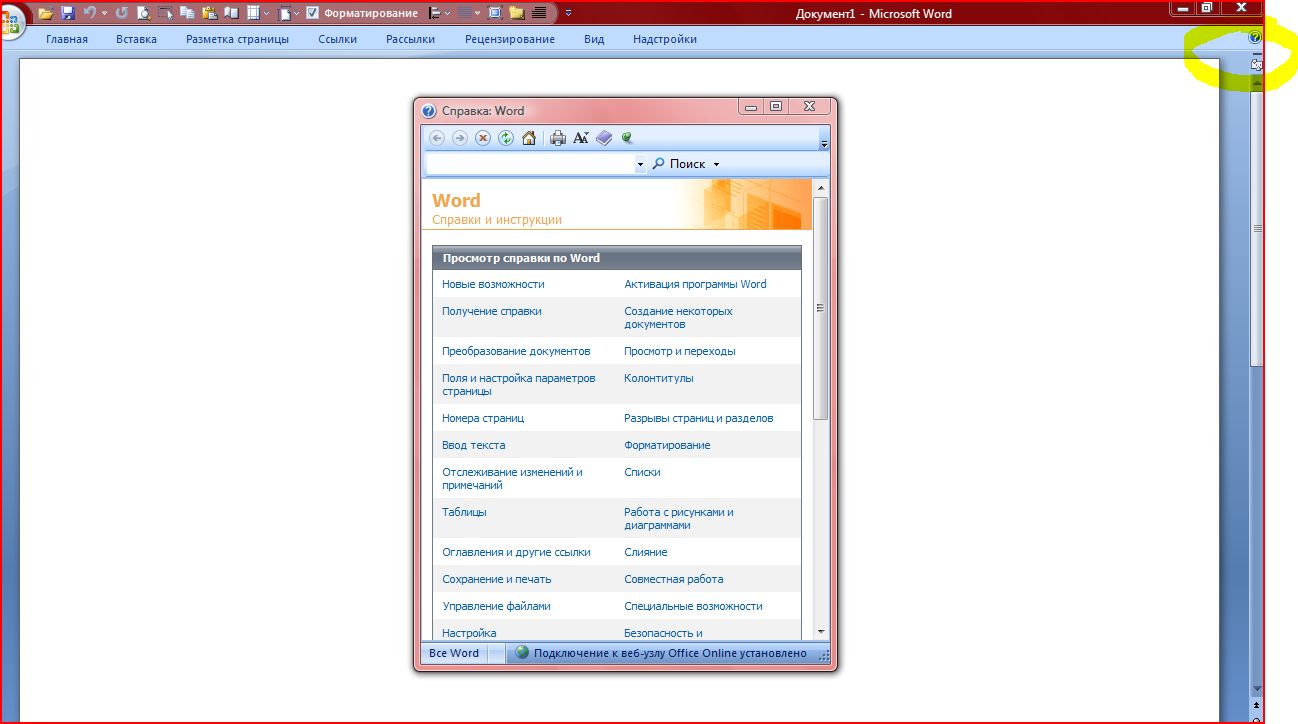Show the Help table of contents book
The image size is (1298, 724).
(x=604, y=138)
